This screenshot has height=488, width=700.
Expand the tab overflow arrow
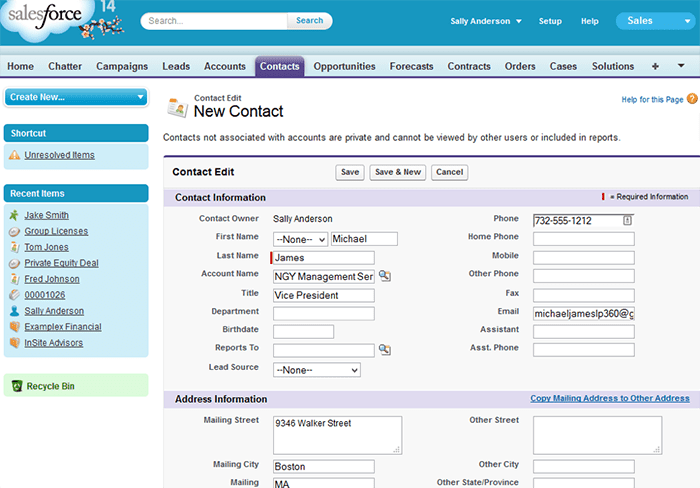(681, 66)
